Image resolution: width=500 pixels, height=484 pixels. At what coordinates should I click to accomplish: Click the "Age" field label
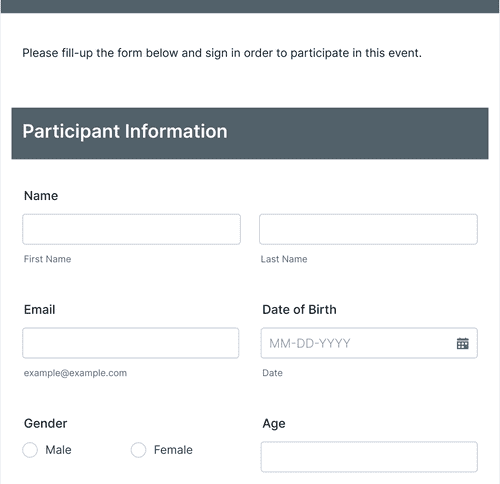point(274,424)
